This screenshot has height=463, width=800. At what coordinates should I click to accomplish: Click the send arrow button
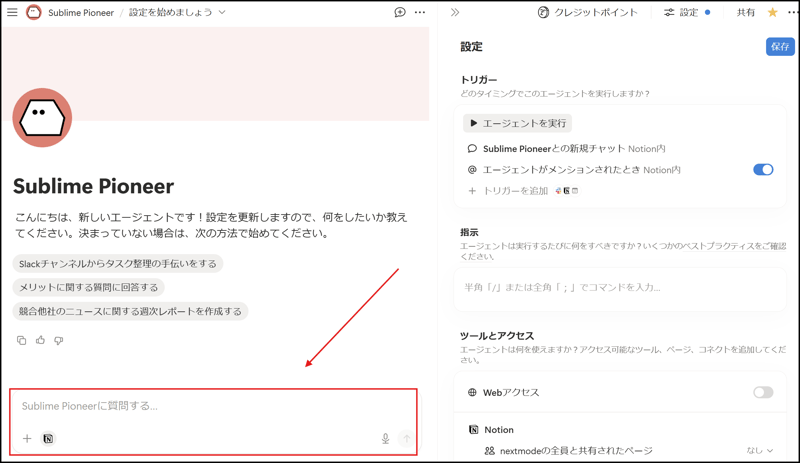[407, 438]
